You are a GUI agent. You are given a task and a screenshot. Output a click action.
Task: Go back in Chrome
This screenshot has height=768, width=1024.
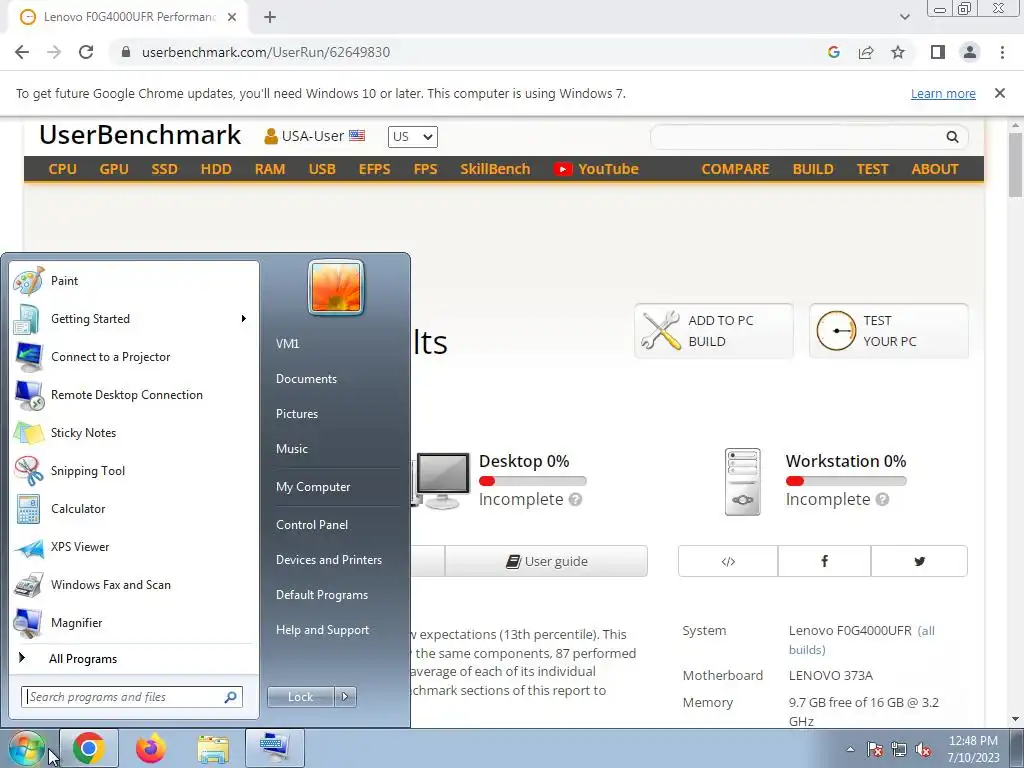22,52
